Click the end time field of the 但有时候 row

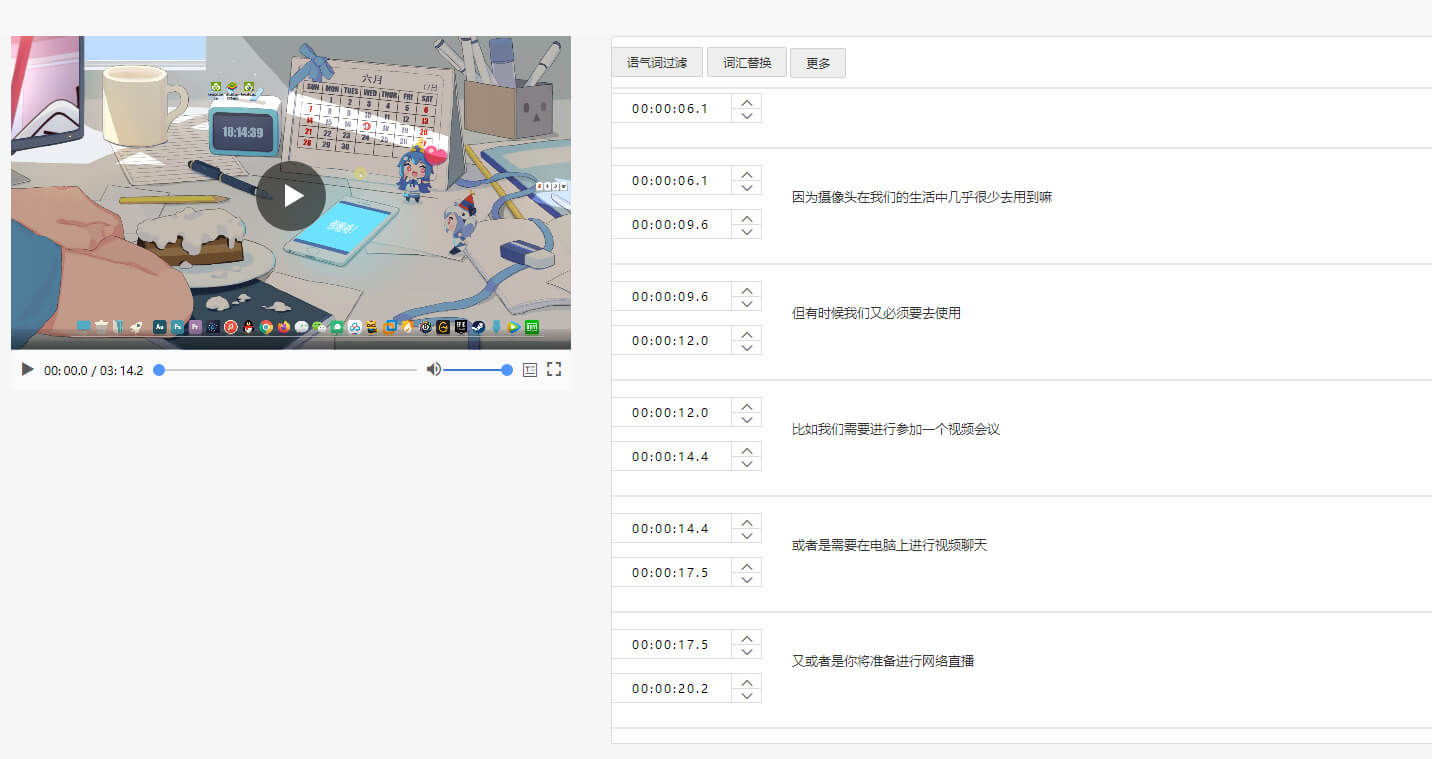(x=671, y=341)
